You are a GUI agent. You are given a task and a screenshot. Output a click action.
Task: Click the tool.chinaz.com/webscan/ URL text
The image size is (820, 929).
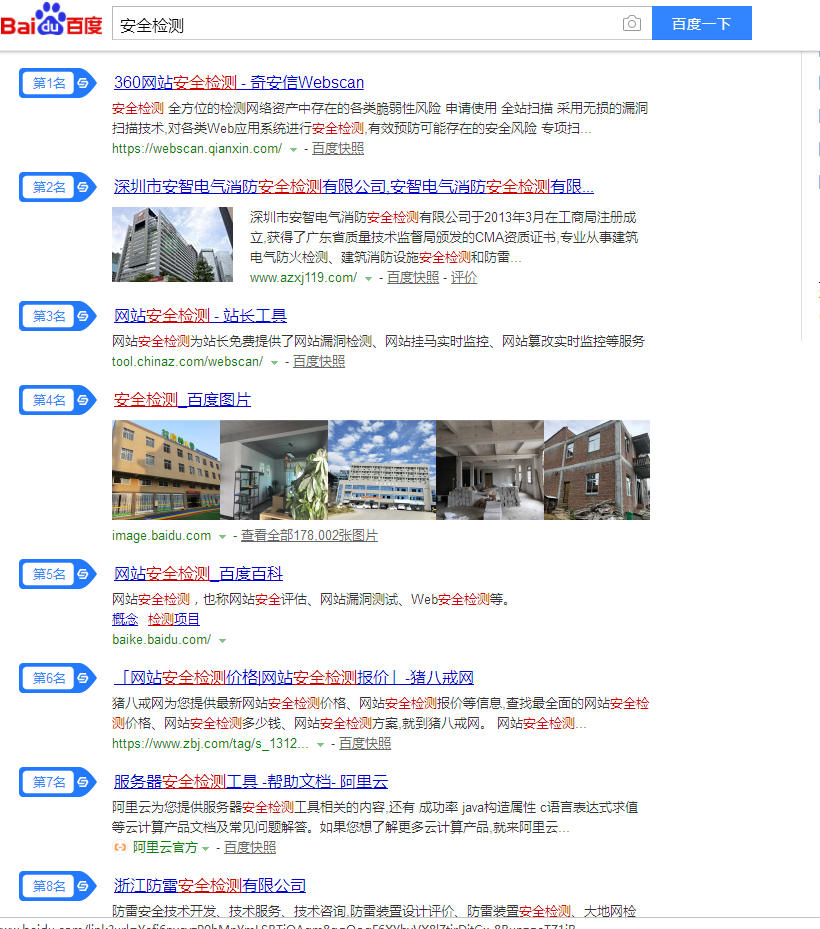click(x=188, y=361)
